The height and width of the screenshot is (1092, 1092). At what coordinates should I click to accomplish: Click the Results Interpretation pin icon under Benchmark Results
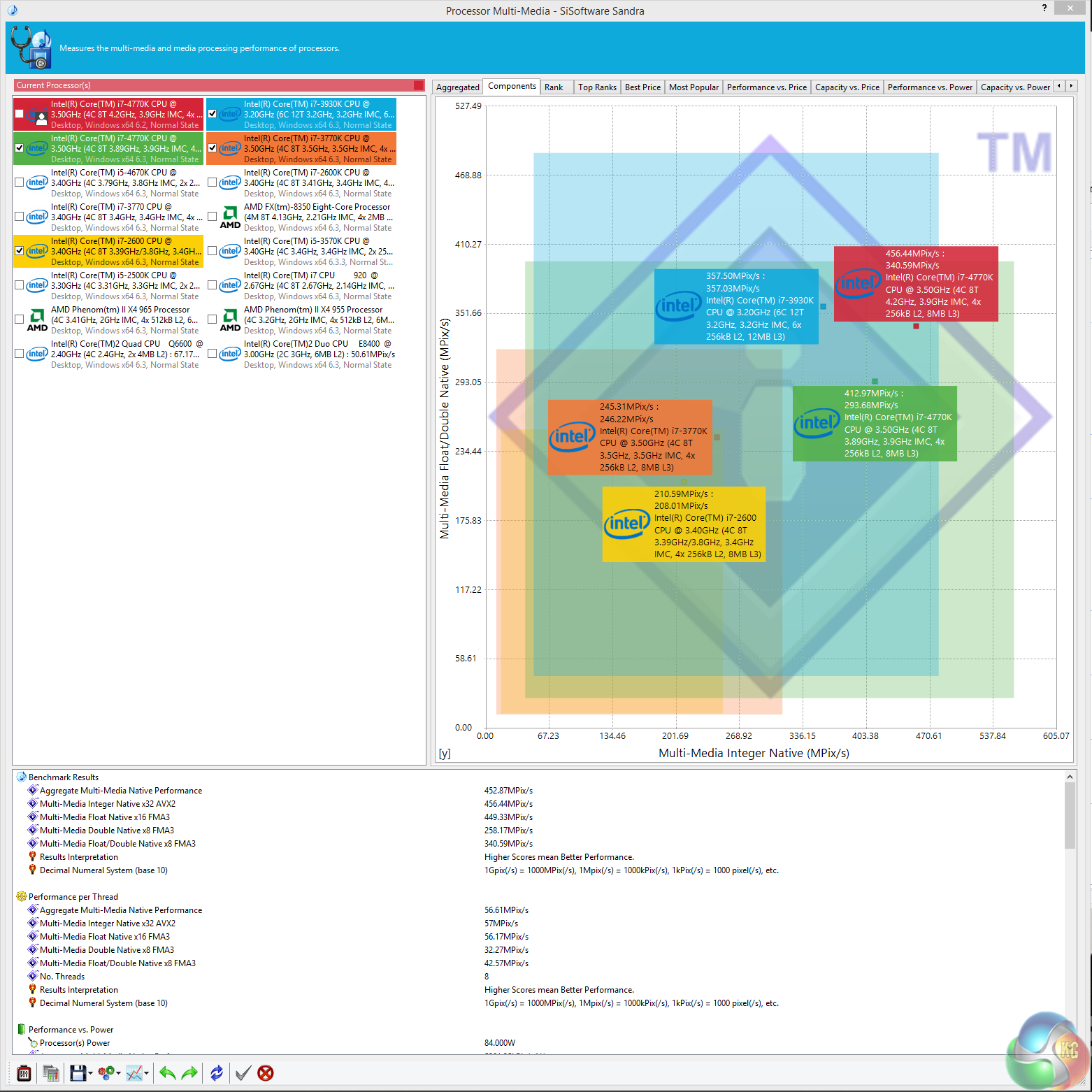[32, 856]
